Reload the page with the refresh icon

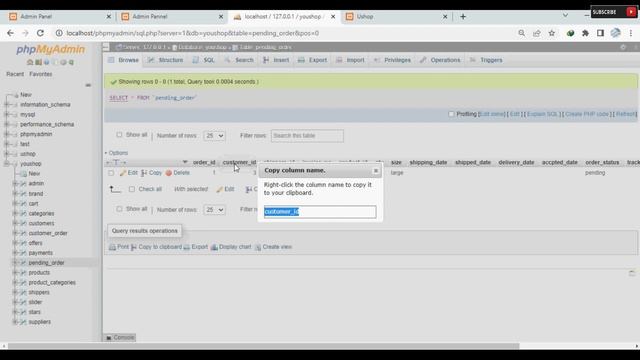point(40,33)
